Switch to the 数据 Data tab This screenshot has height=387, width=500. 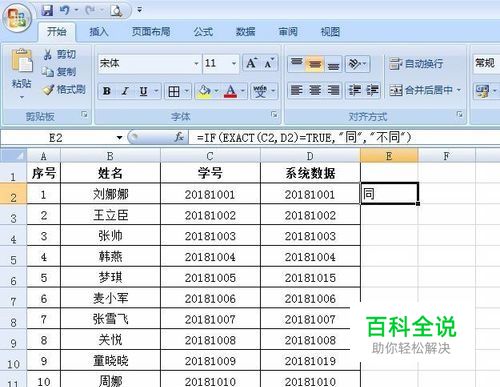(245, 32)
